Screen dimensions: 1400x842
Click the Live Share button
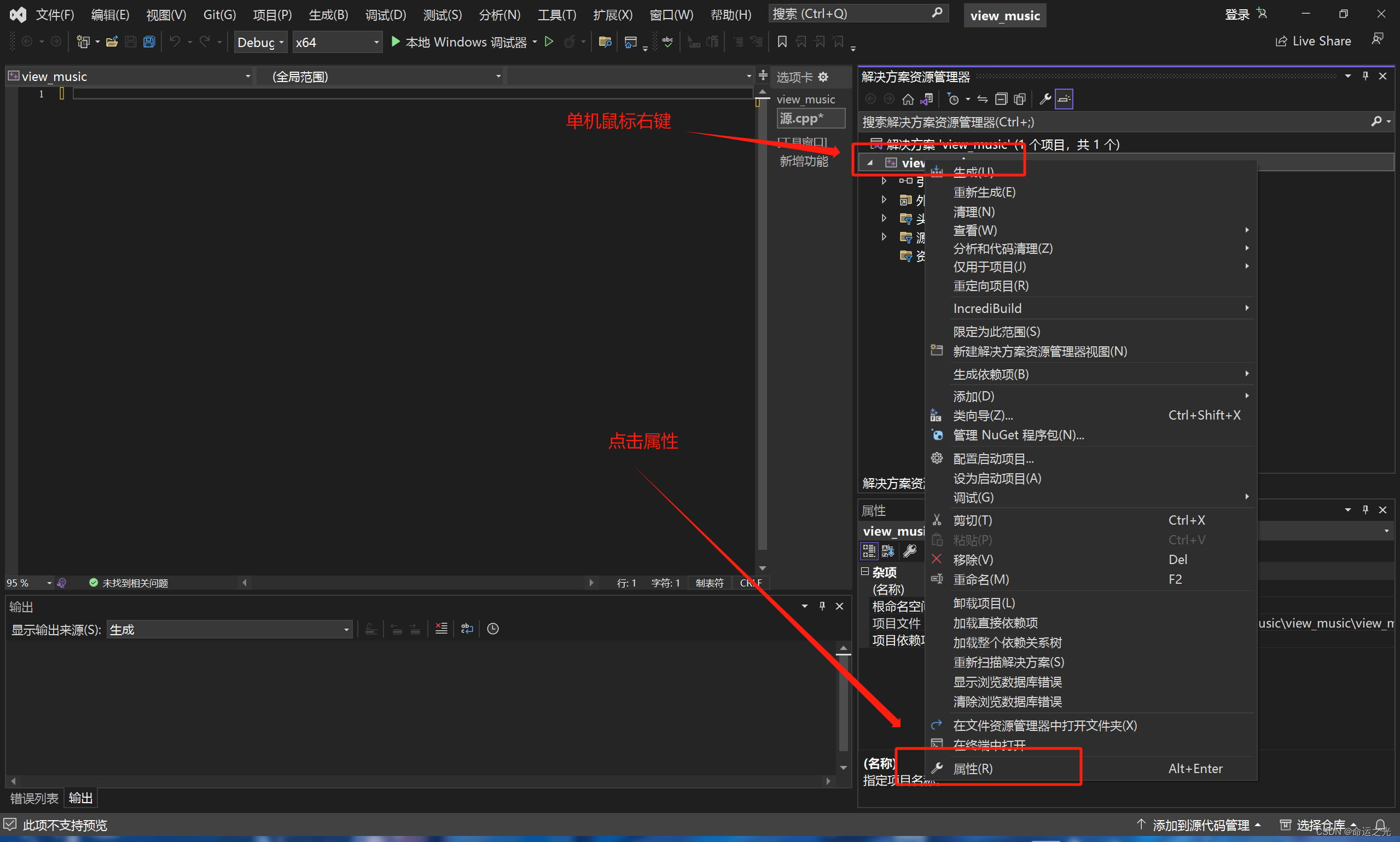point(1314,41)
